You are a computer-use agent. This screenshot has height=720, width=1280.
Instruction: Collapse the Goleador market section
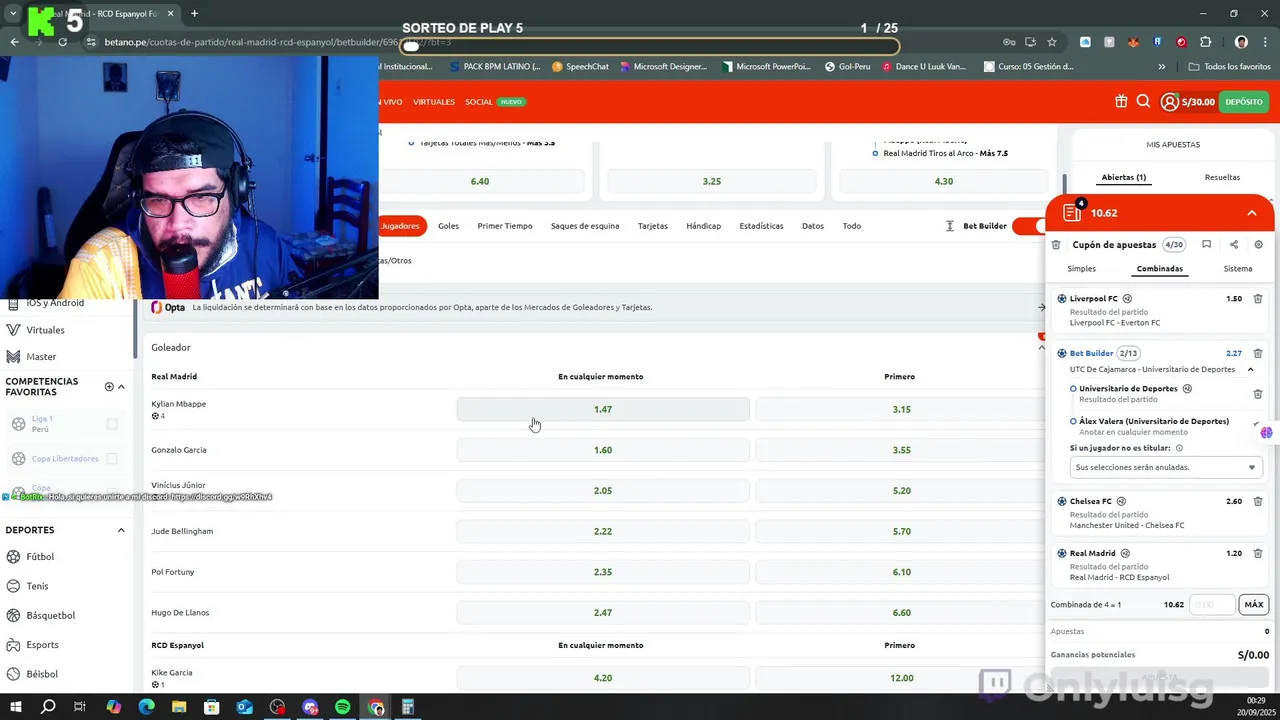[x=1041, y=347]
